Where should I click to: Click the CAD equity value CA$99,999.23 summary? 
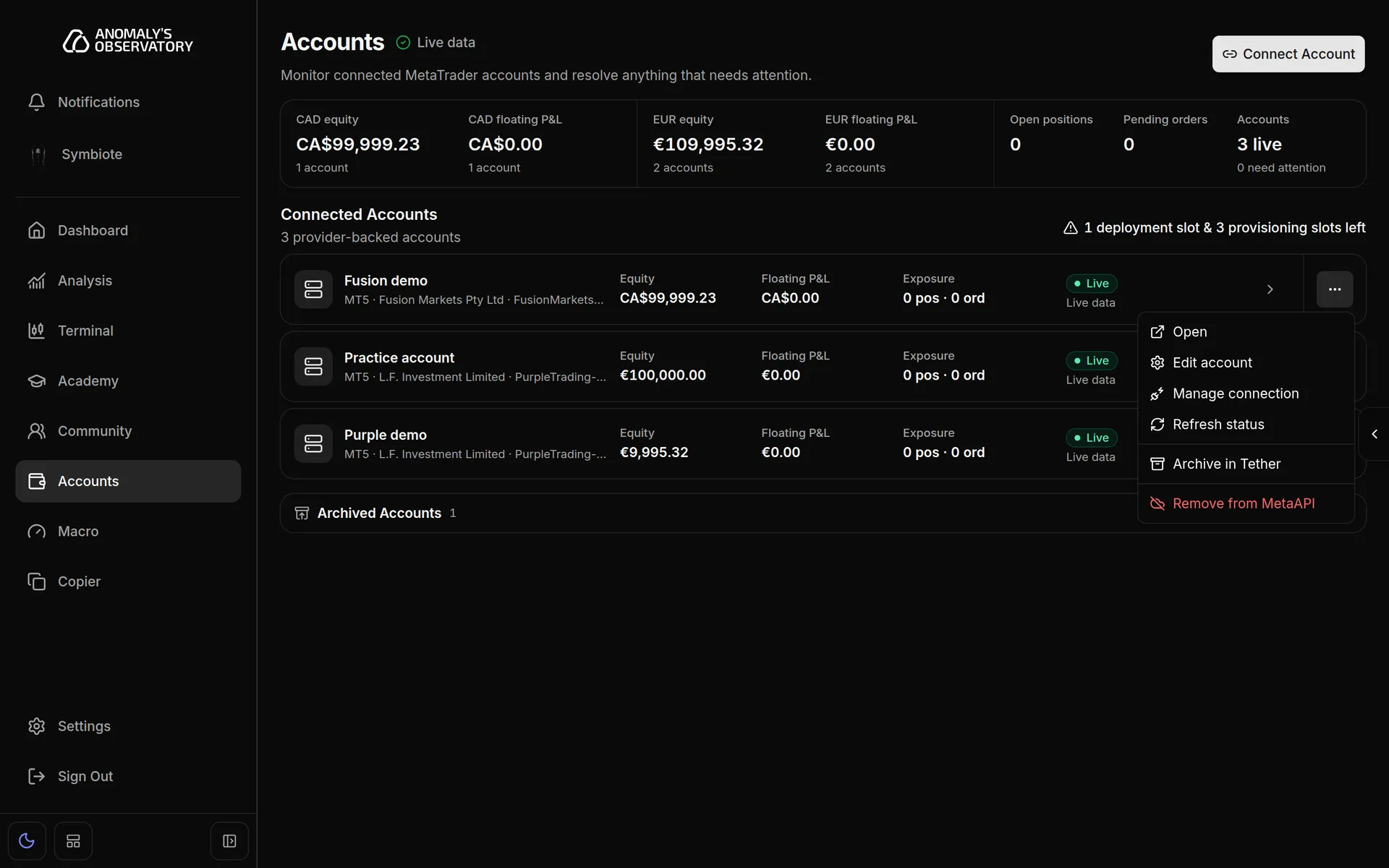click(358, 144)
